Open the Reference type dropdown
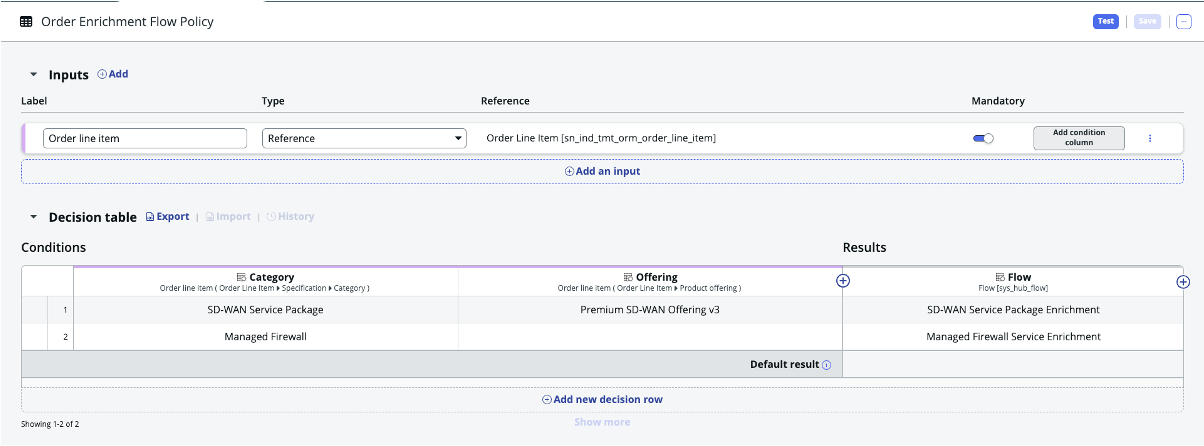 point(364,138)
